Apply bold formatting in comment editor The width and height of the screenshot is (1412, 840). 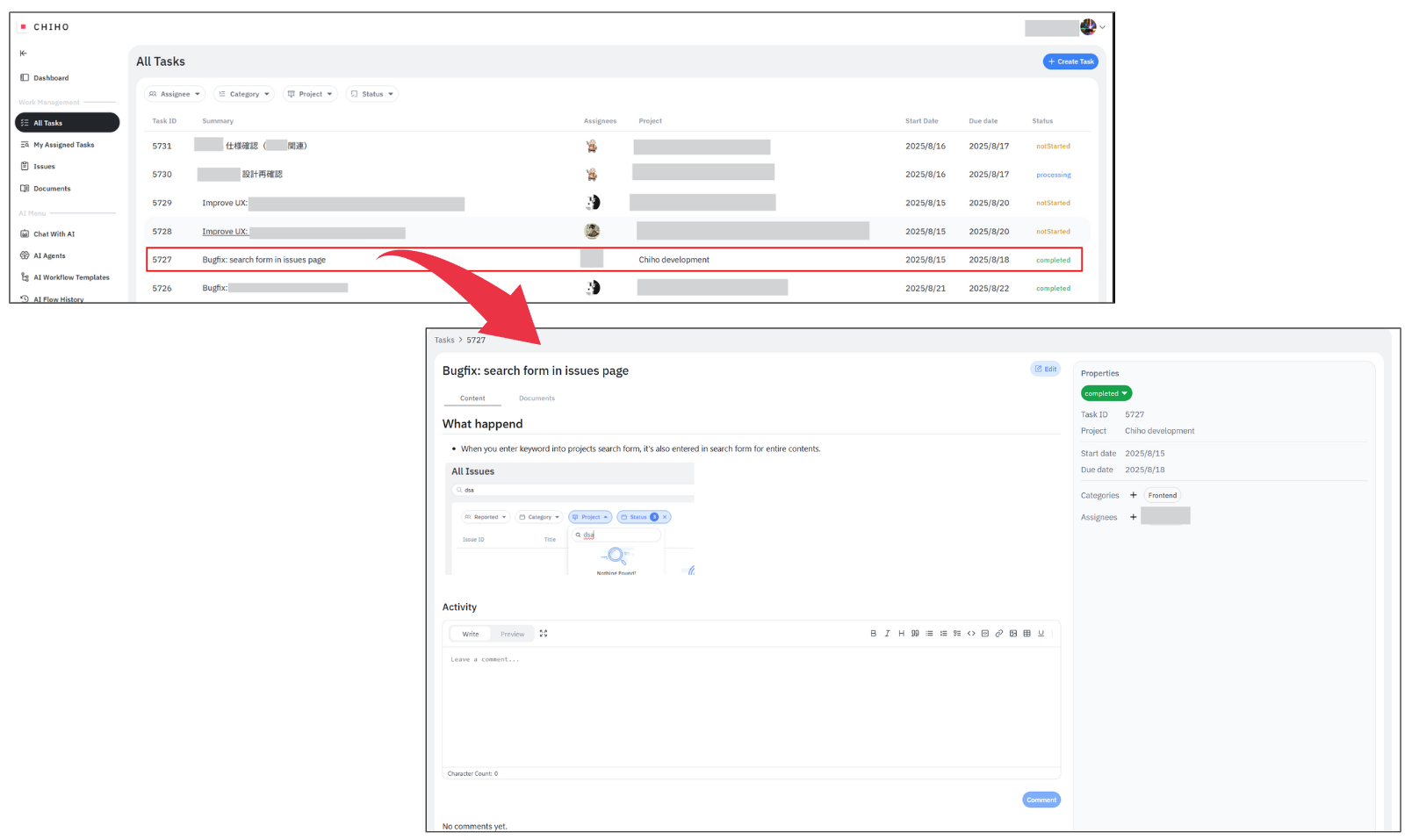(x=873, y=634)
